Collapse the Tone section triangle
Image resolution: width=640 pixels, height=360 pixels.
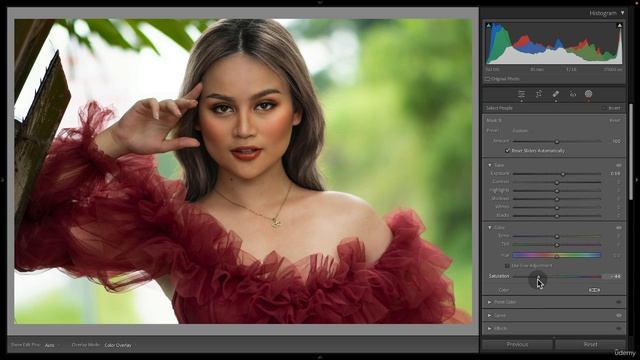pyautogui.click(x=490, y=165)
